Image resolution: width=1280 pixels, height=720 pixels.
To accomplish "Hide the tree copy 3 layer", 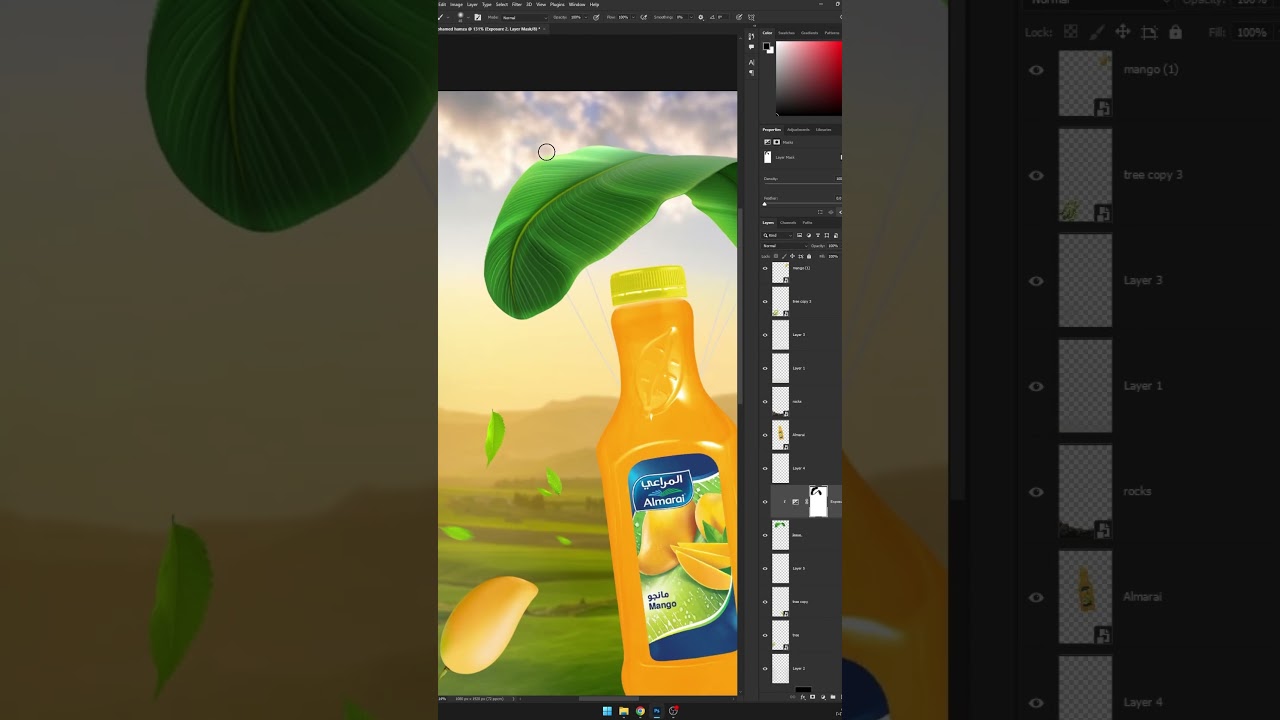I will click(765, 301).
